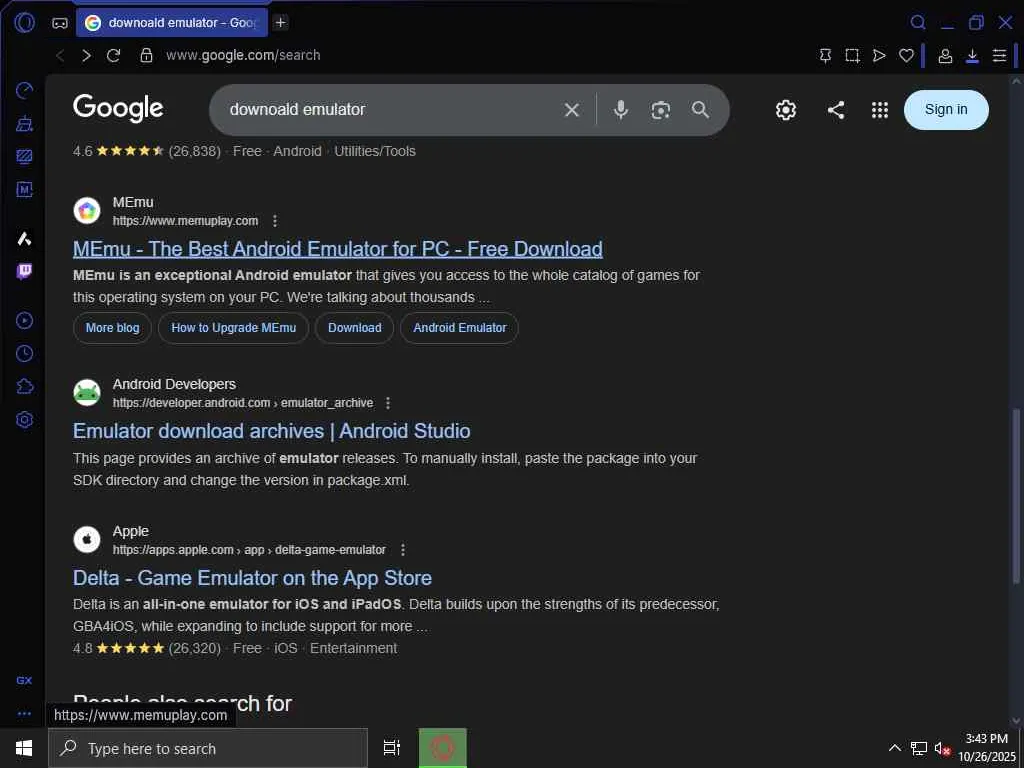
Task: Open MEmu Best Android Emulator link
Action: (338, 249)
